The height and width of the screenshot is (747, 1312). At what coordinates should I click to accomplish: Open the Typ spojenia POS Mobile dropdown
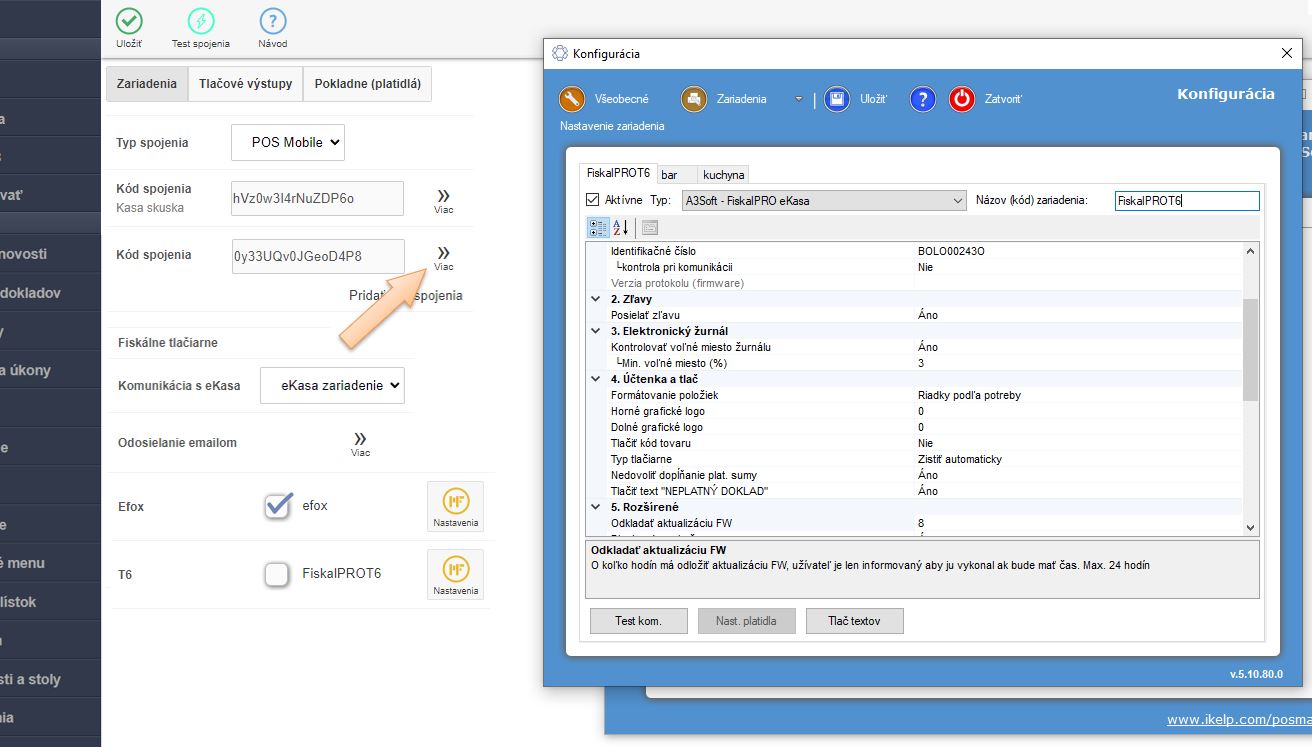[x=288, y=142]
